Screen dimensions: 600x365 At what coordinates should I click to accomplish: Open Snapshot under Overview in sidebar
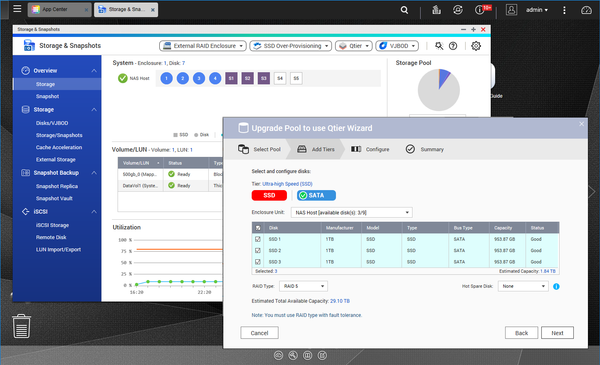[47, 96]
